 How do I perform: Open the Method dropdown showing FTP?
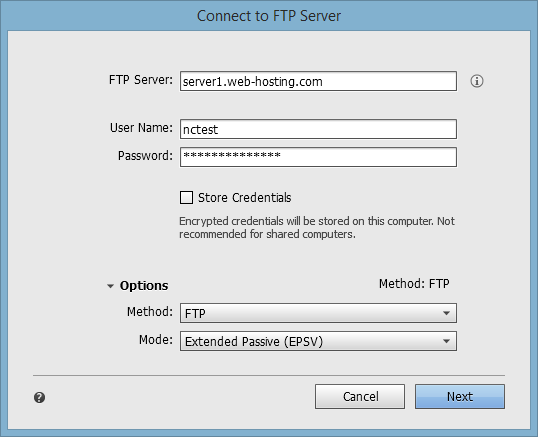click(318, 313)
